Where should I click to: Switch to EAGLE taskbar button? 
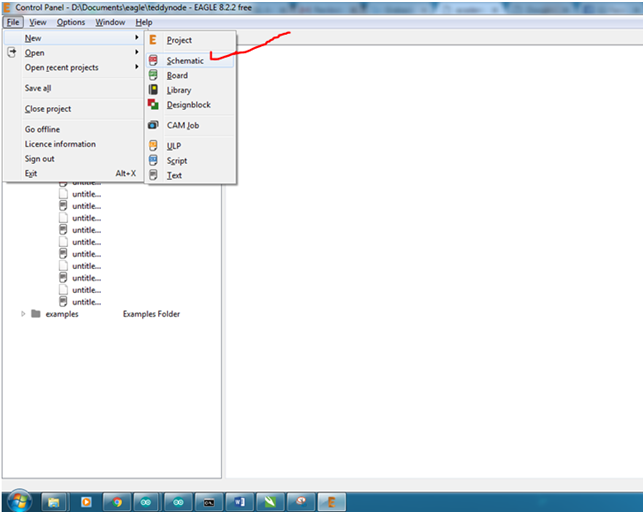(x=331, y=502)
